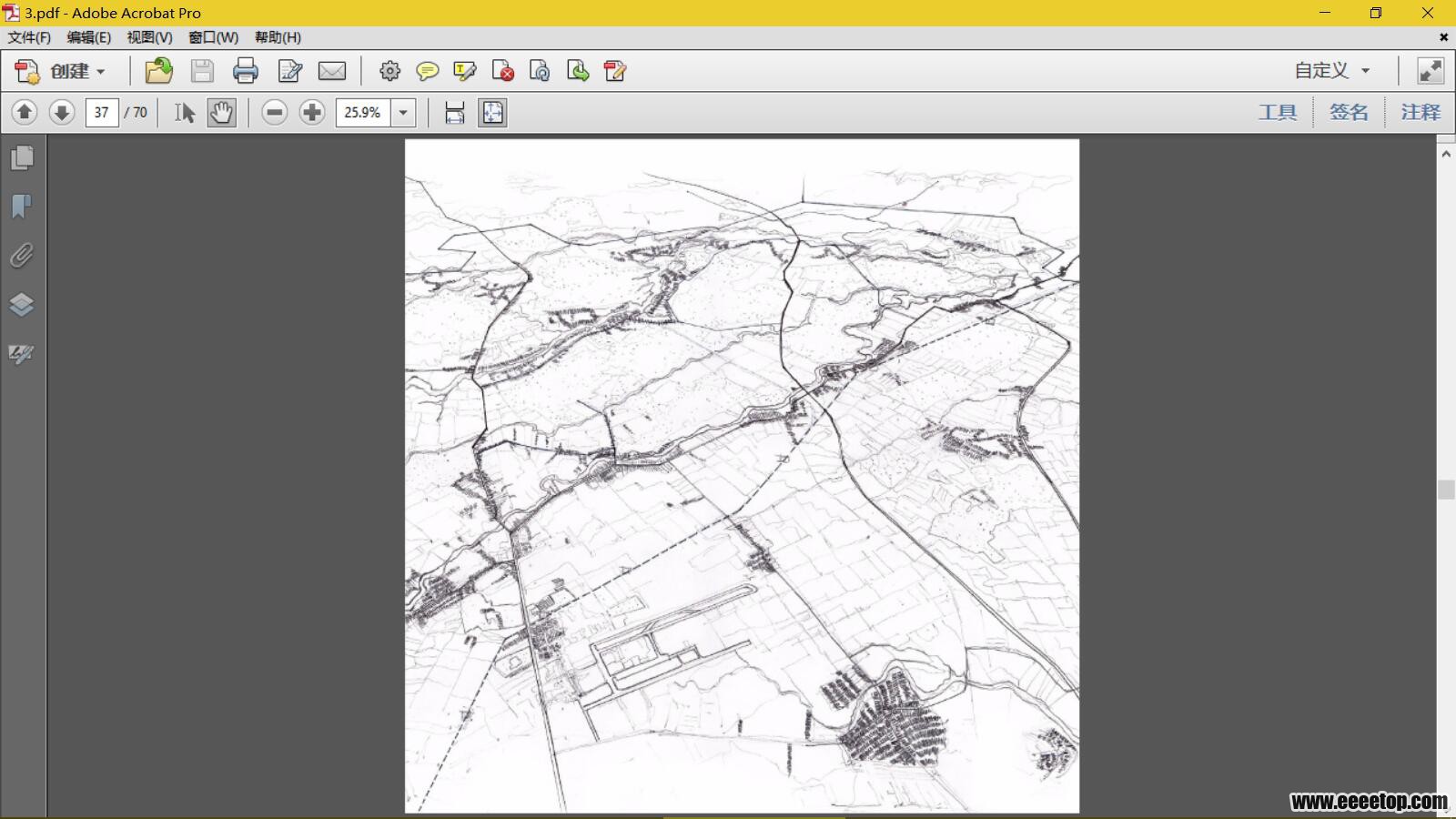Click the zoom percentage field 25.9%
The height and width of the screenshot is (819, 1456).
pyautogui.click(x=363, y=112)
